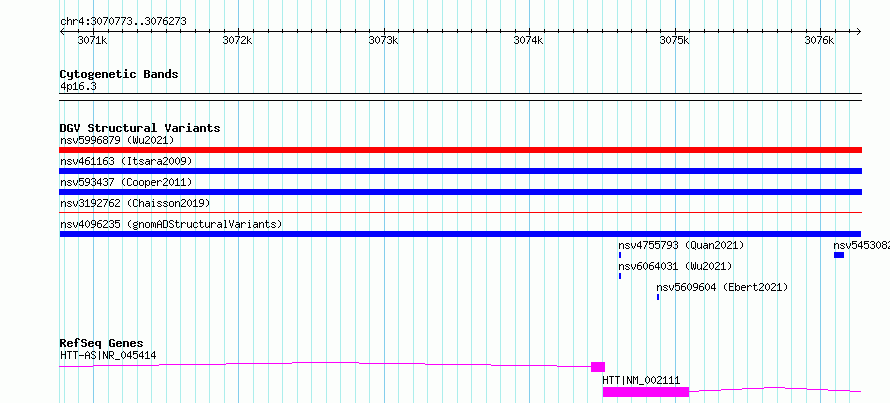The width and height of the screenshot is (890, 403).
Task: Open the nsv5996879 (Wu2021) label
Action: click(117, 140)
